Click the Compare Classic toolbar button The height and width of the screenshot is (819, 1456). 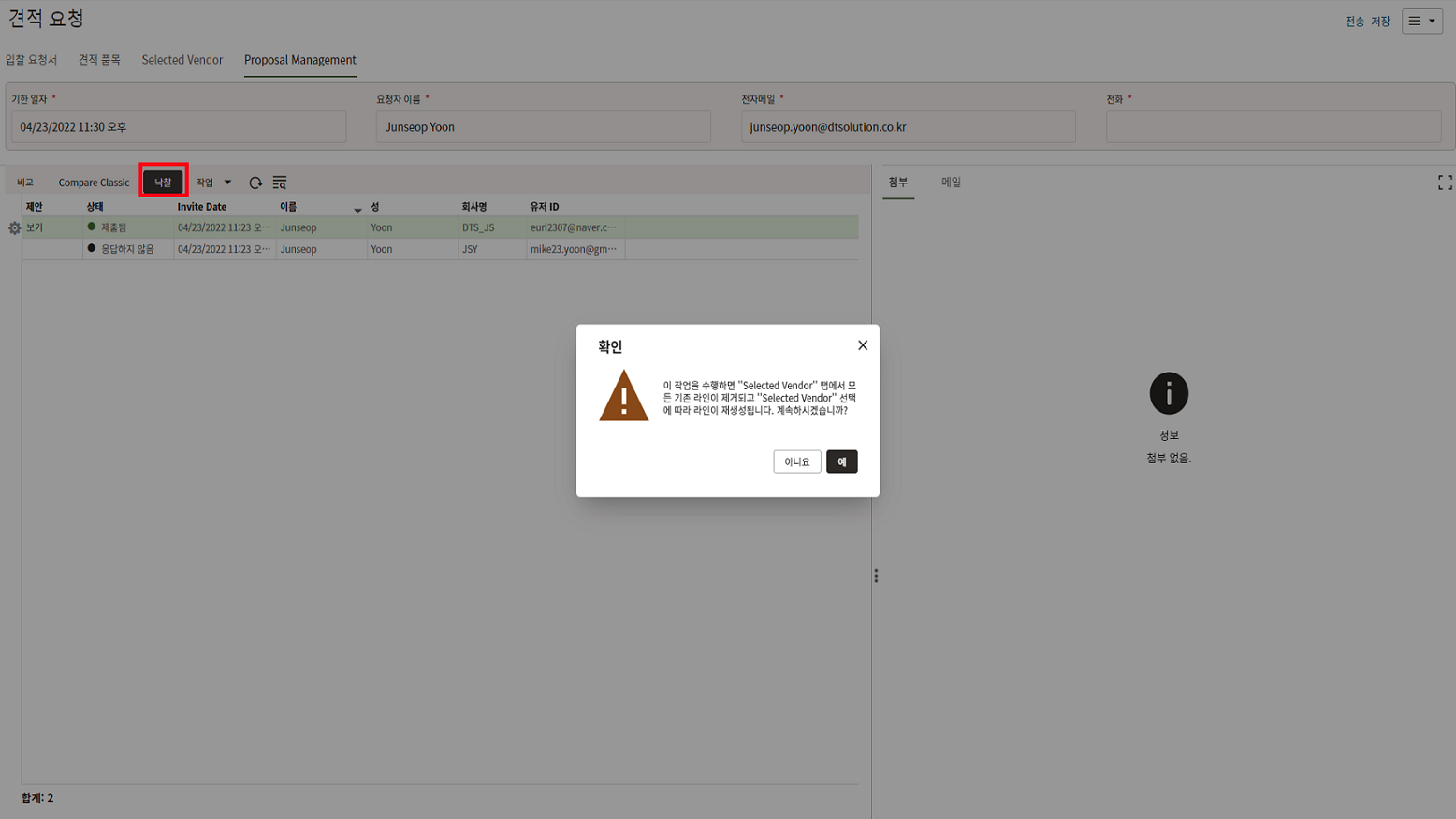94,183
